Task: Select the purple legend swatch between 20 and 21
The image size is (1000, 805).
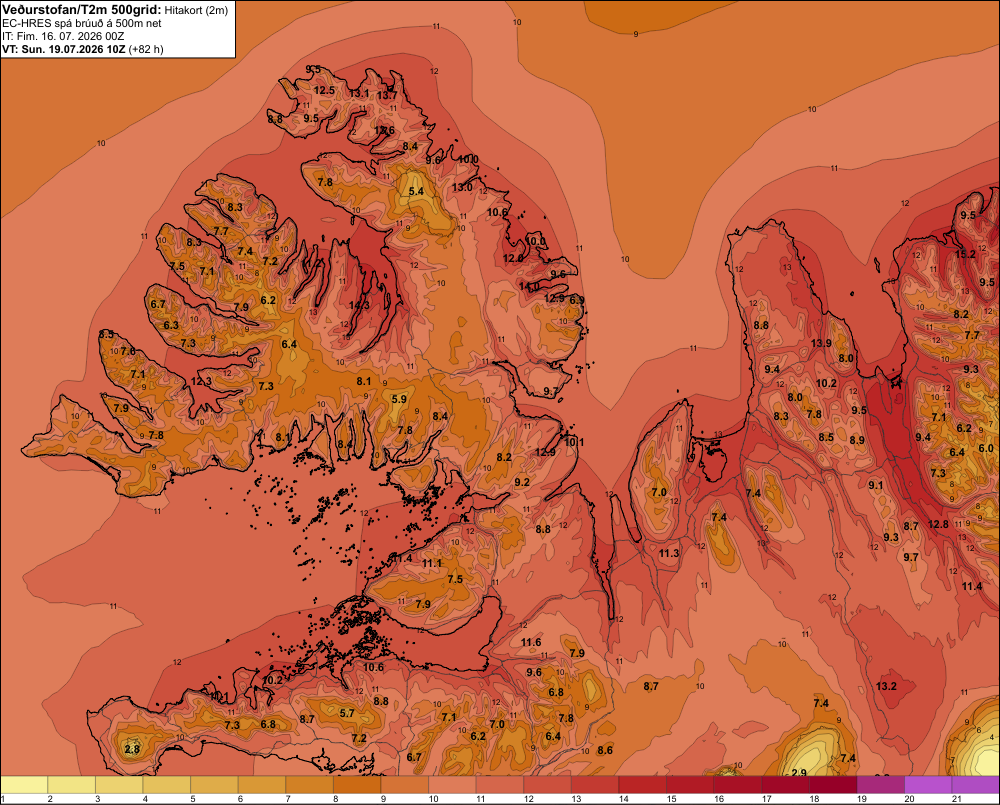Action: coord(929,785)
